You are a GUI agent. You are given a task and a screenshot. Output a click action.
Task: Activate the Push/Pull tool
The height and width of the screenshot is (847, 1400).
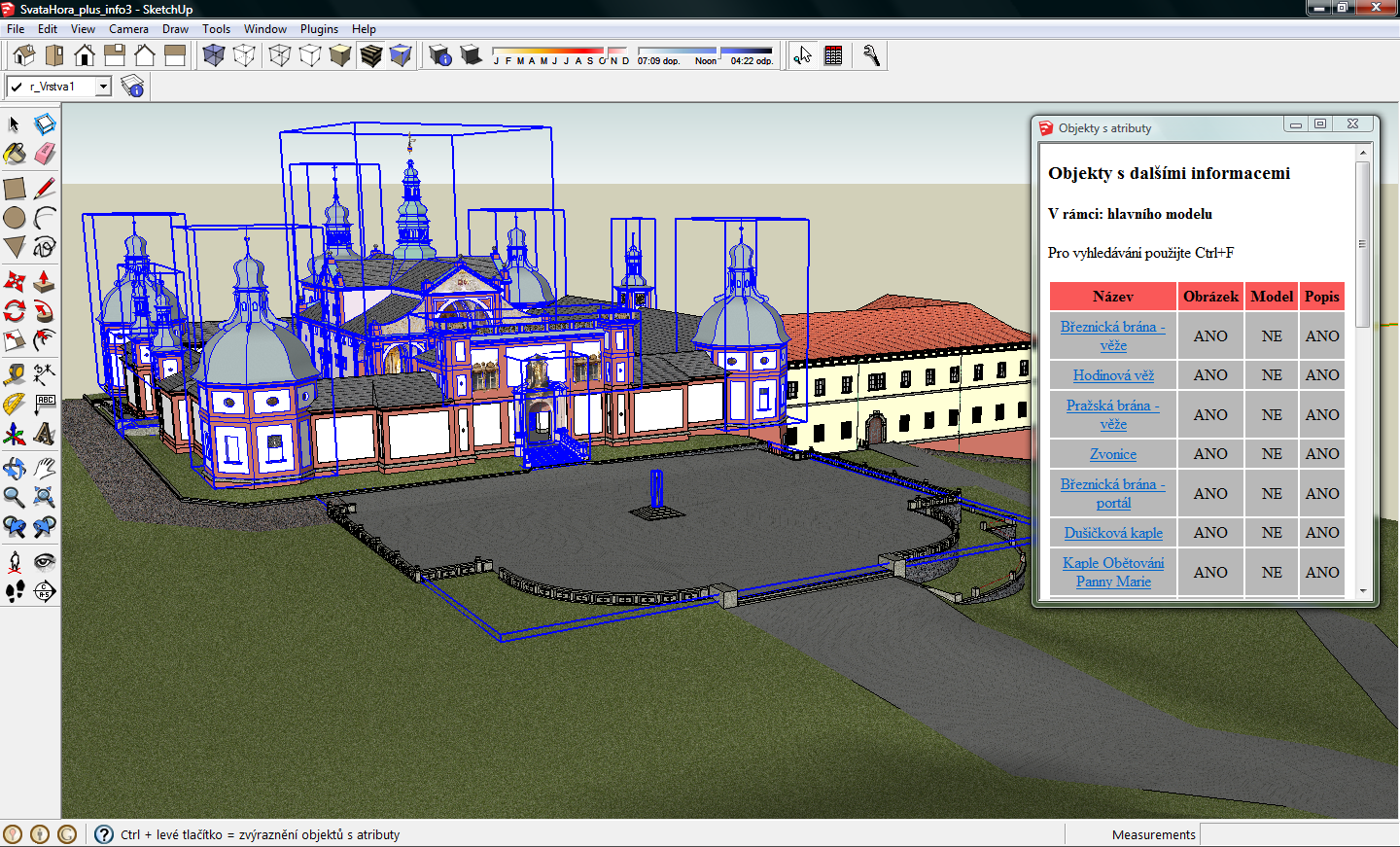(x=45, y=281)
